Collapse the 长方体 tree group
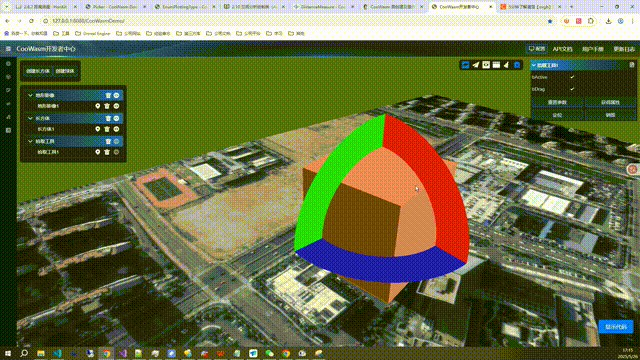Viewport: 640px width, 360px height. pos(30,118)
